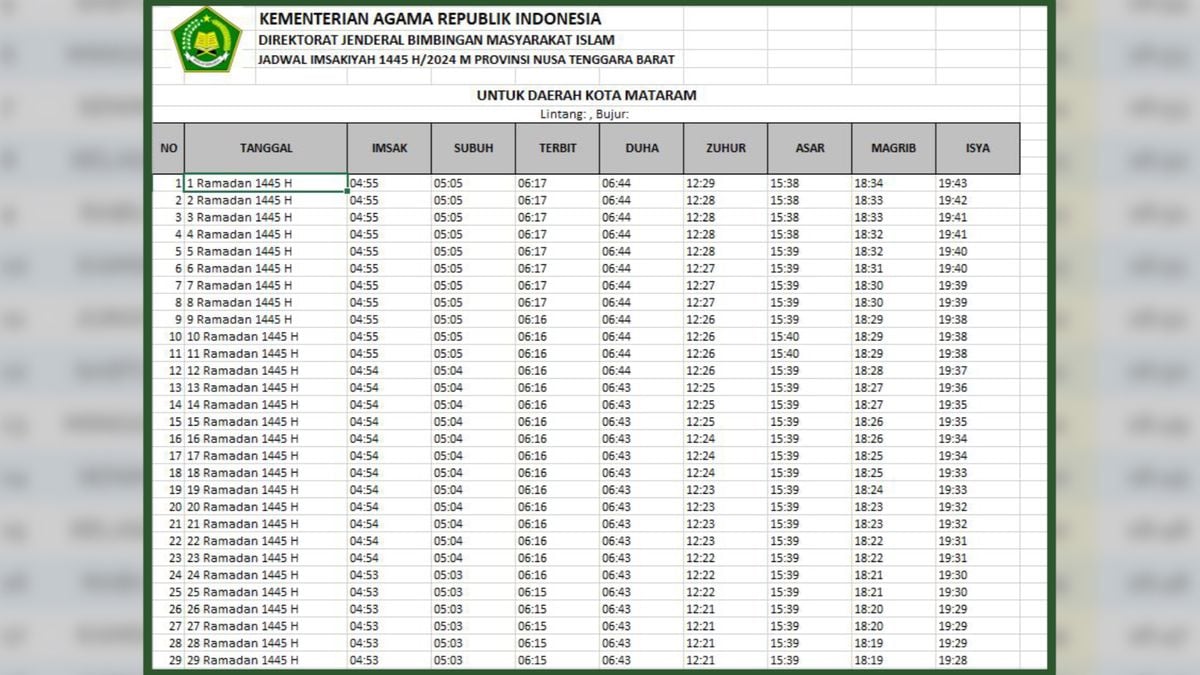
Task: Click the title Kementerian Agama Republik Indonesia
Action: [430, 19]
